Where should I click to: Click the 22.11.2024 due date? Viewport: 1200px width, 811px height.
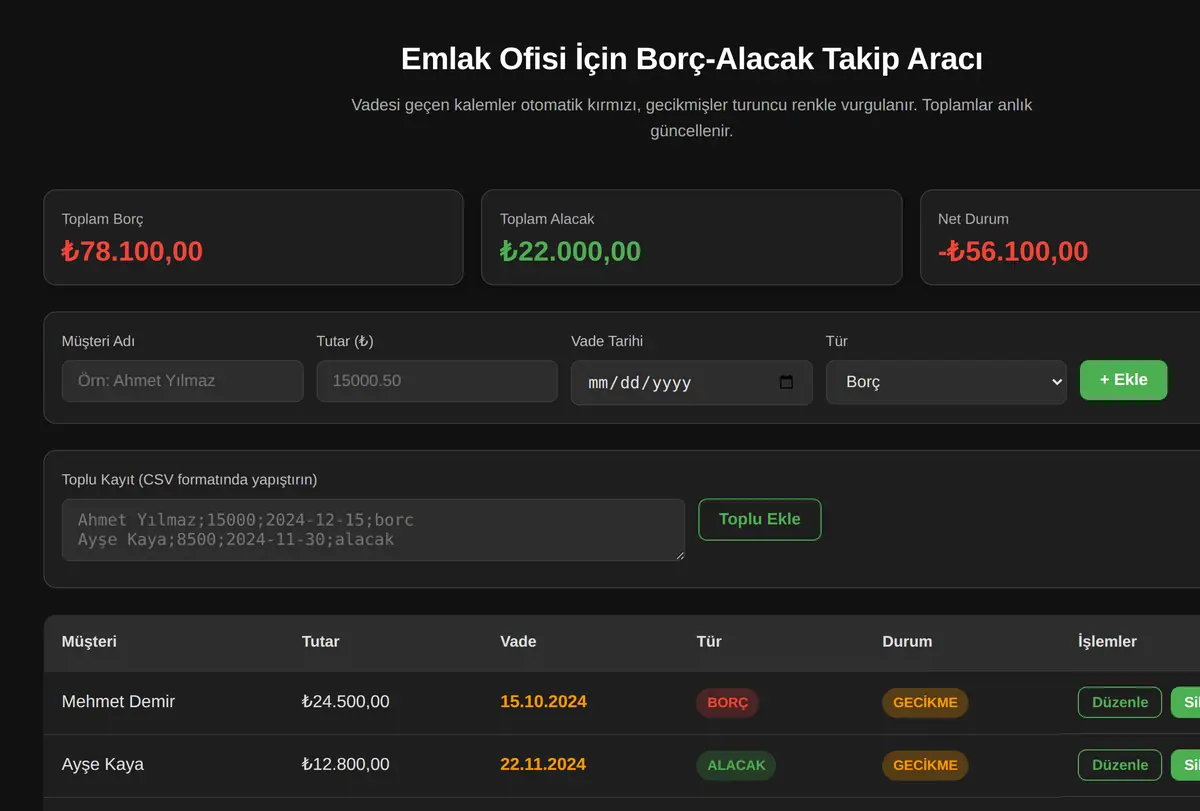543,765
